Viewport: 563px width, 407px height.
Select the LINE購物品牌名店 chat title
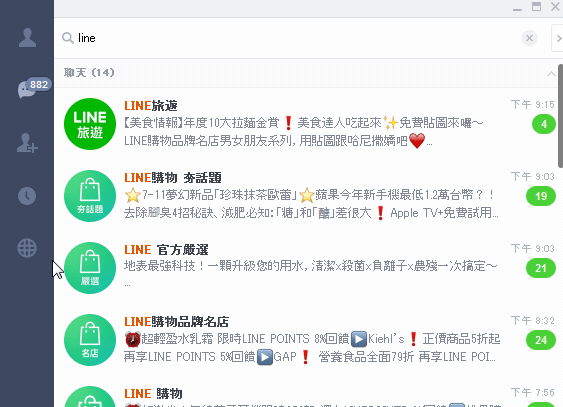coord(177,322)
